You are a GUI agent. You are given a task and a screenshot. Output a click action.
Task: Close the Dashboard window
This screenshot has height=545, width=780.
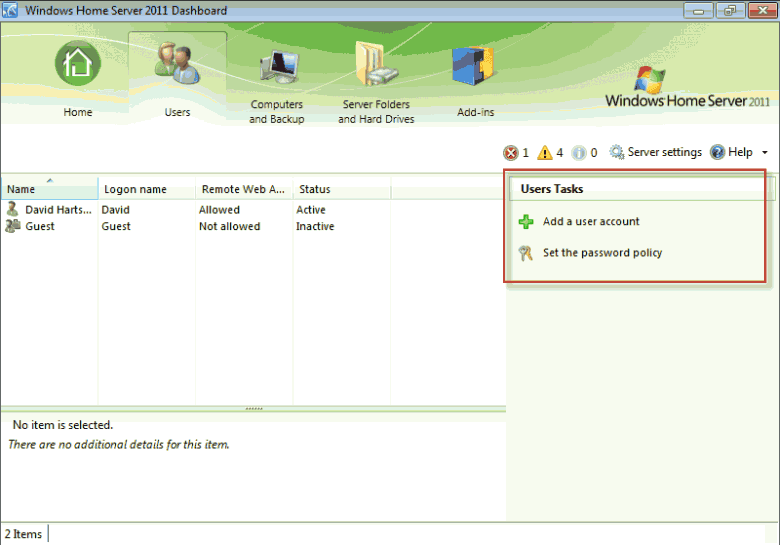[763, 10]
